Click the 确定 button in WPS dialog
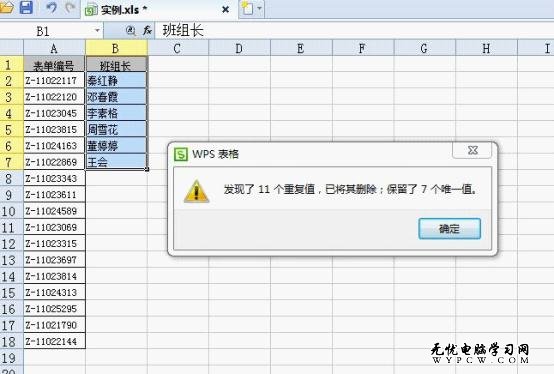Screen dimensions: 554x374 pyautogui.click(x=449, y=229)
